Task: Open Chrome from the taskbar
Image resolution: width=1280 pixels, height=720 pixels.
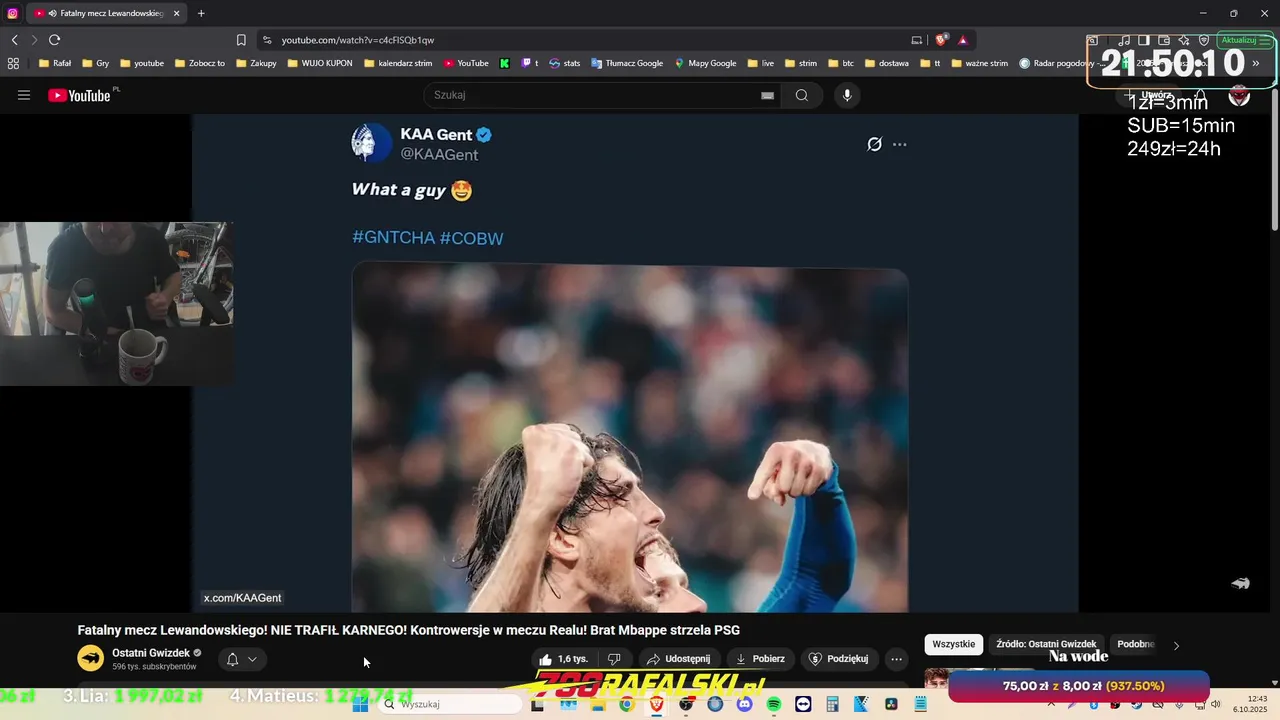Action: coord(626,704)
